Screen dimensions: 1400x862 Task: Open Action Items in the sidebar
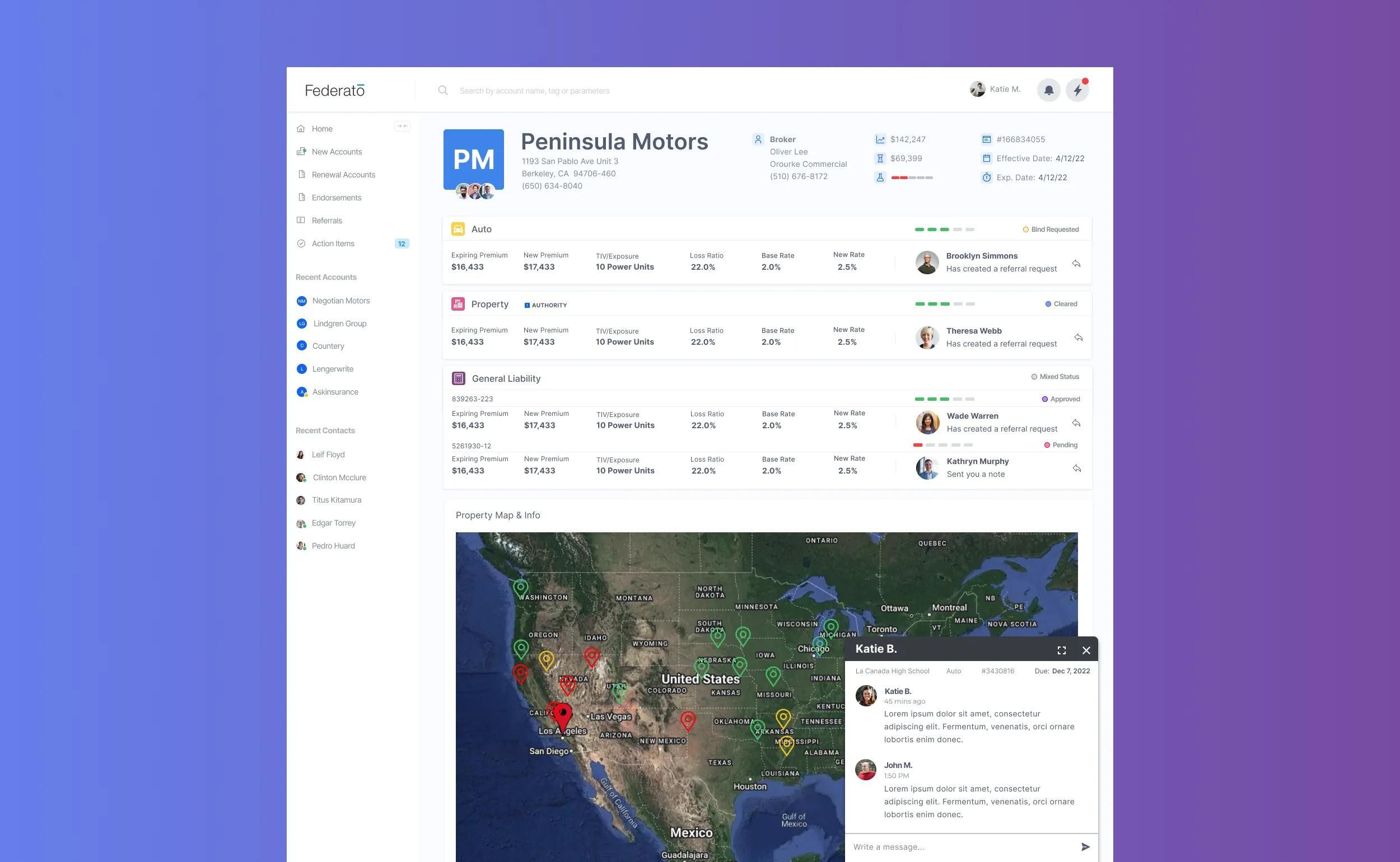point(333,243)
